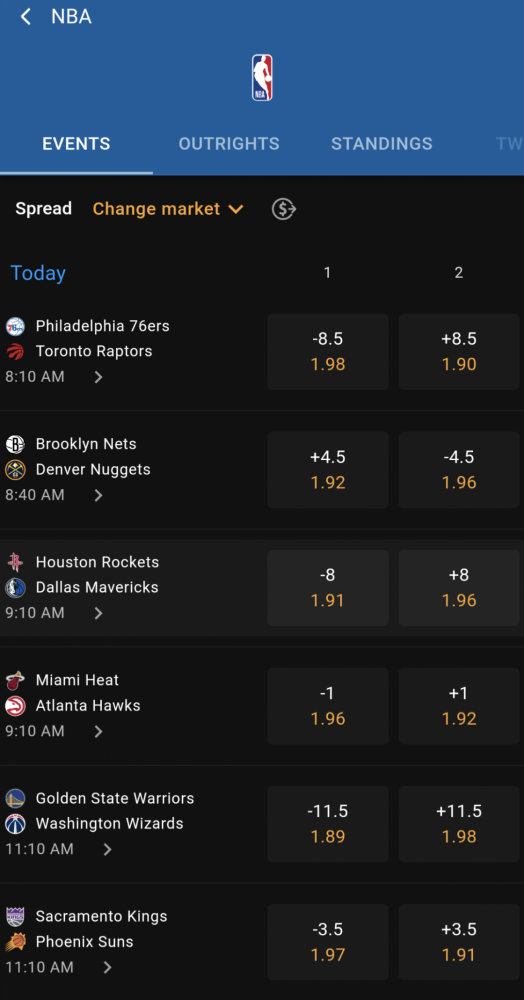Expand the 76ers vs Raptors event chevron
The width and height of the screenshot is (524, 1000).
click(x=98, y=377)
